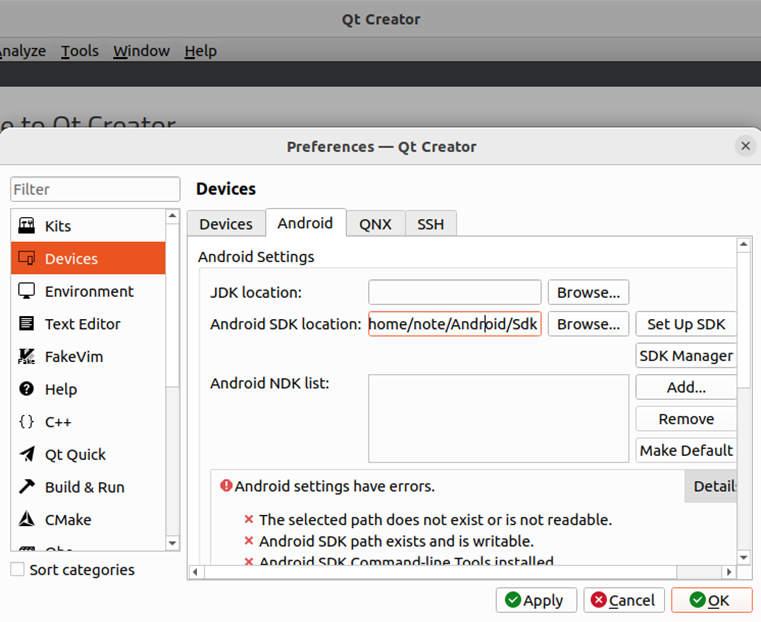Image resolution: width=761 pixels, height=622 pixels.
Task: Select Qt Quick in the category list
Action: 88,455
